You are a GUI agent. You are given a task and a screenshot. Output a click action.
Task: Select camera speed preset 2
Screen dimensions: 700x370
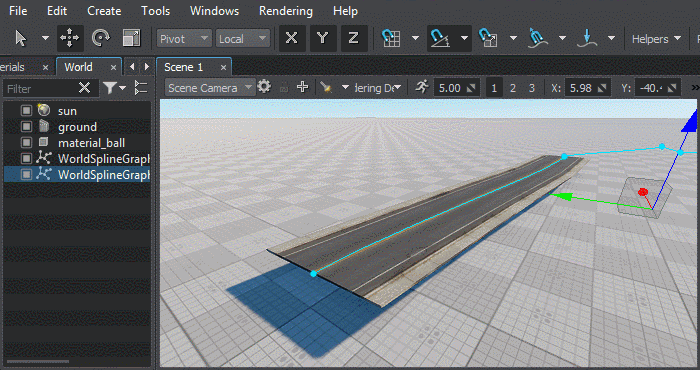click(512, 88)
